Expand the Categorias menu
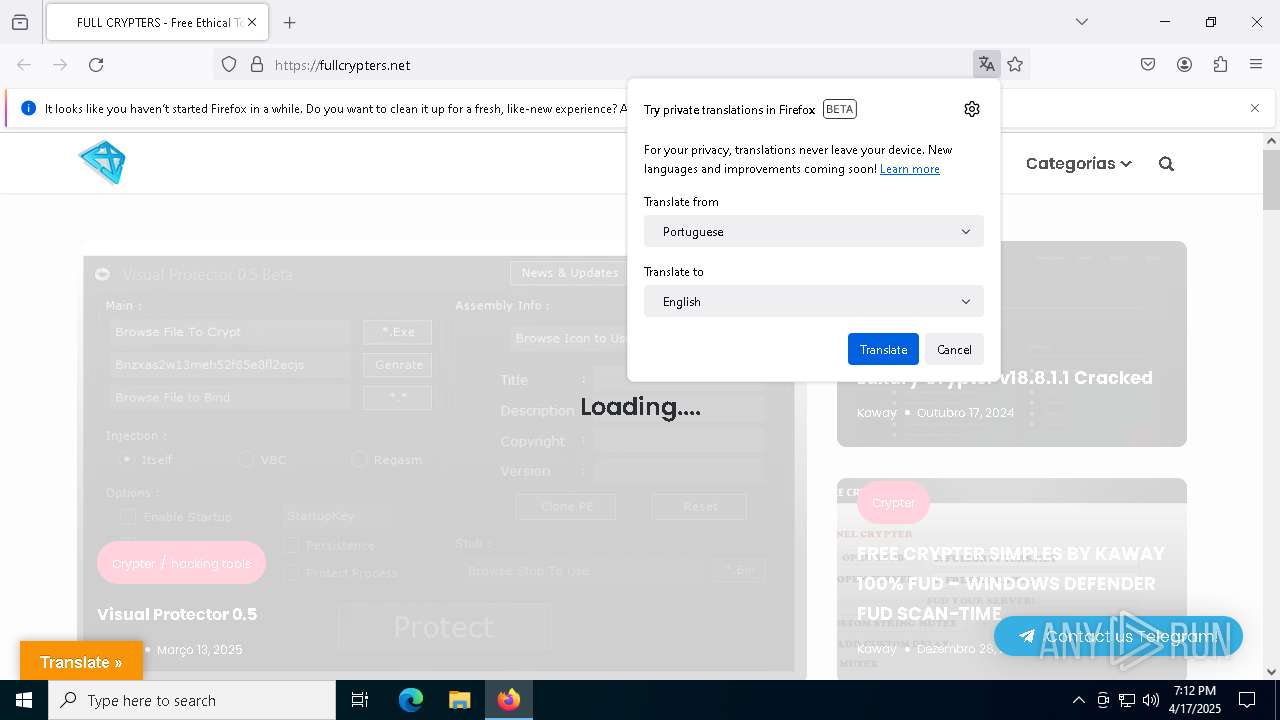Image resolution: width=1280 pixels, height=720 pixels. click(1078, 163)
